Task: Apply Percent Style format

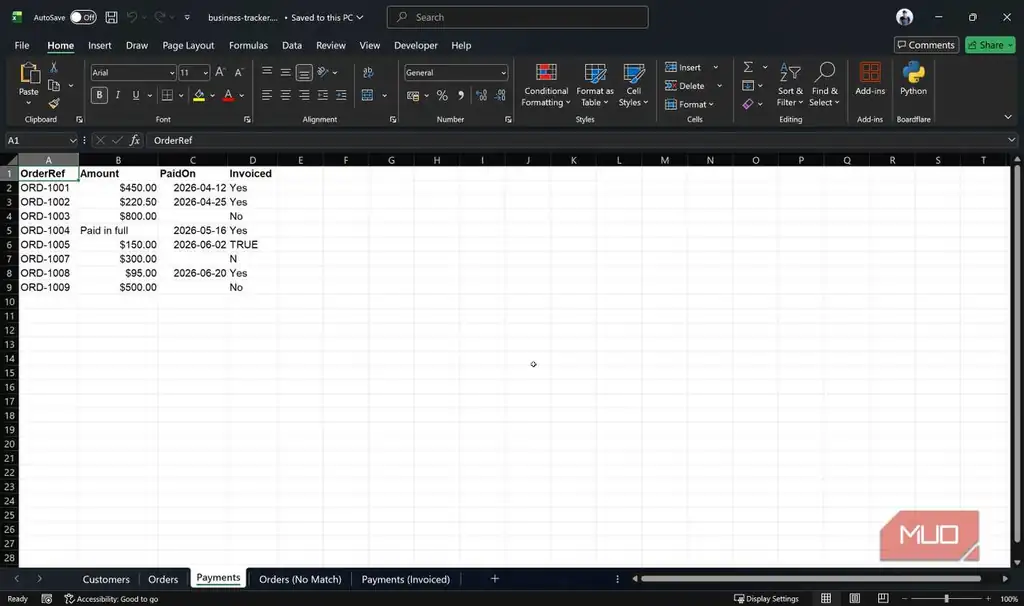Action: tap(442, 95)
